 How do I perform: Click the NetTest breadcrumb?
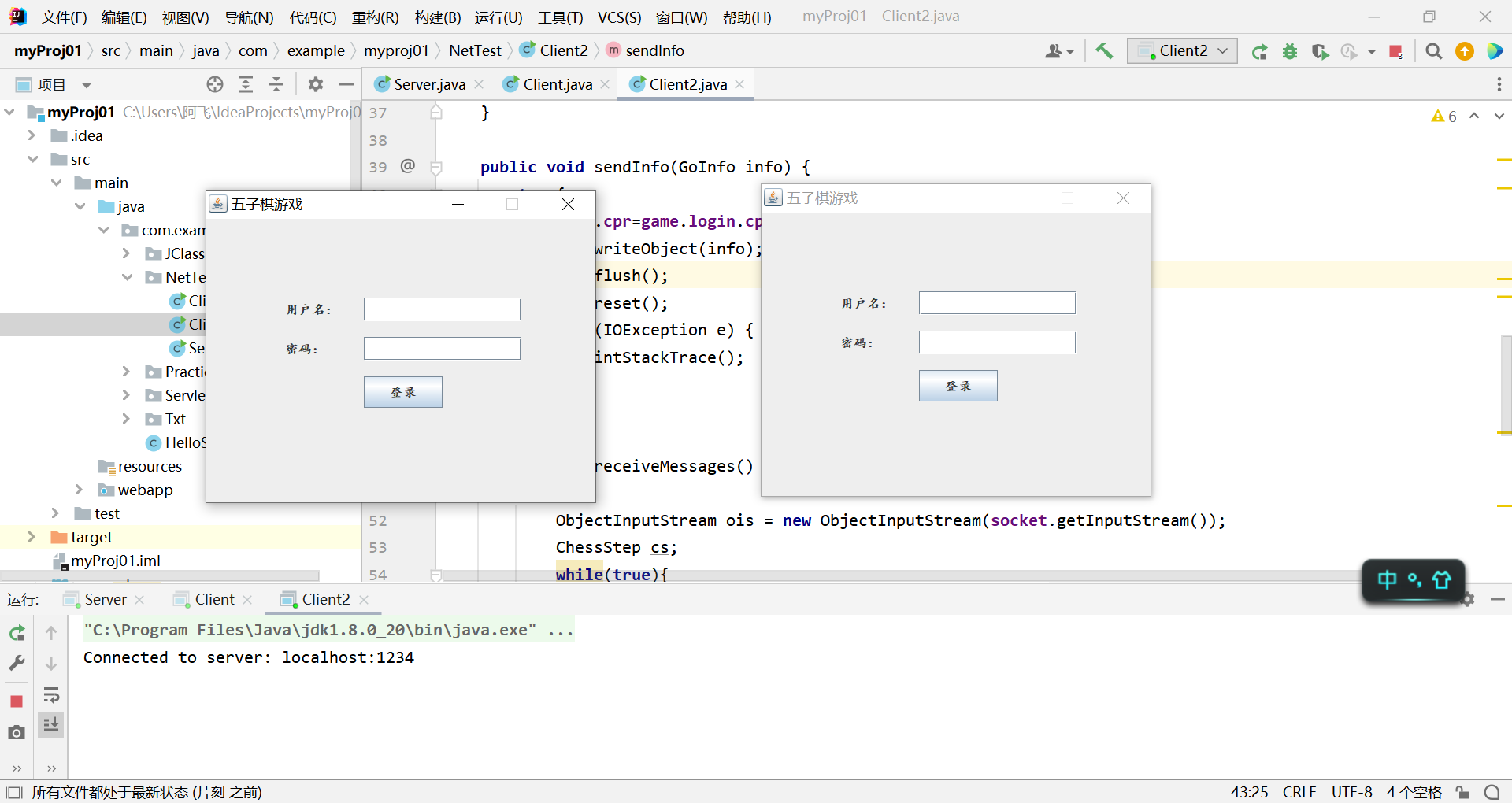click(475, 51)
